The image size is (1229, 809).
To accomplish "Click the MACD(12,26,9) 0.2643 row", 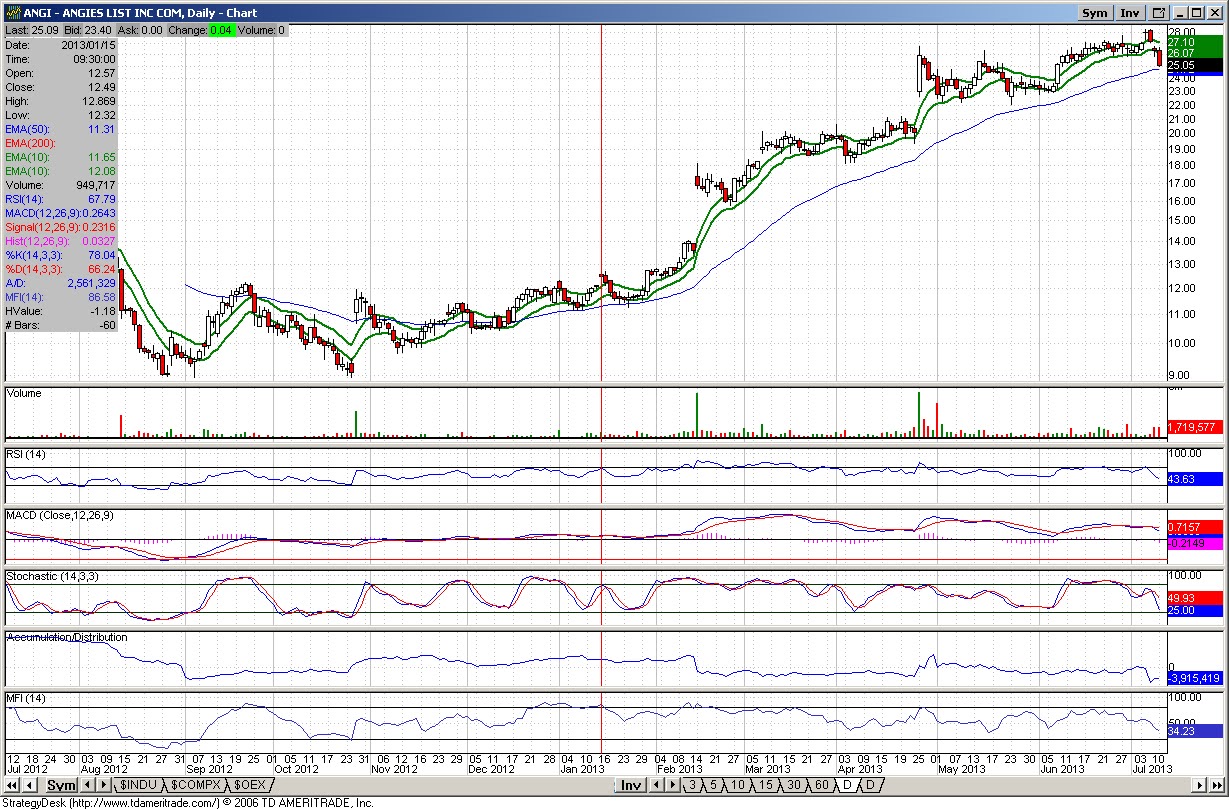I will (61, 213).
